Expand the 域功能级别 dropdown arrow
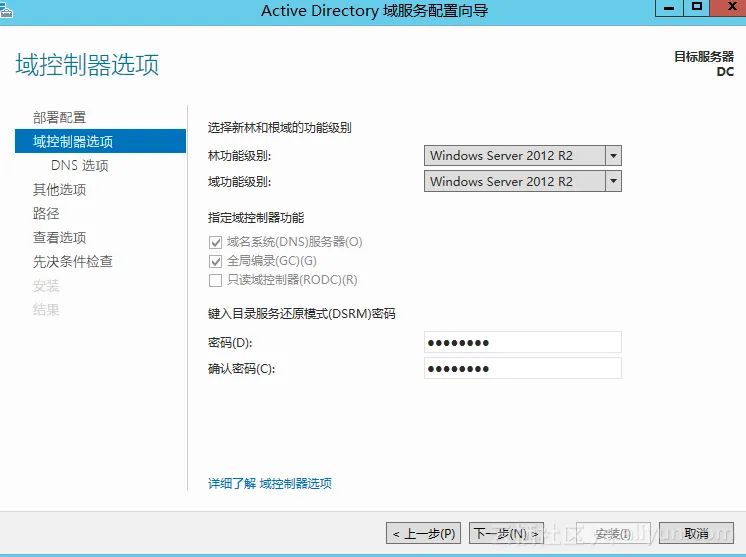This screenshot has width=746, height=557. 613,181
